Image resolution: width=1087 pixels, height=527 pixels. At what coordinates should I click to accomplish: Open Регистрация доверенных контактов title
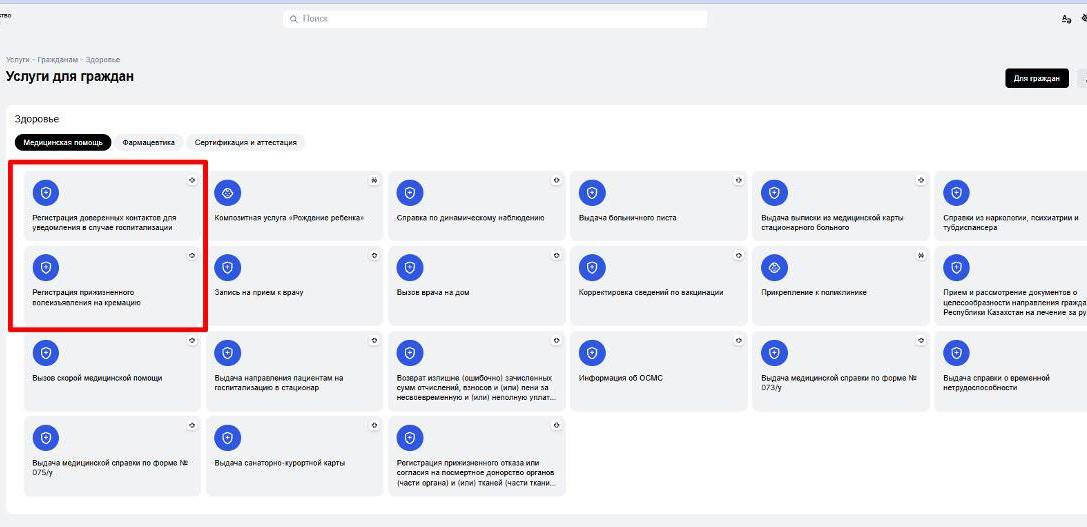[x=104, y=223]
